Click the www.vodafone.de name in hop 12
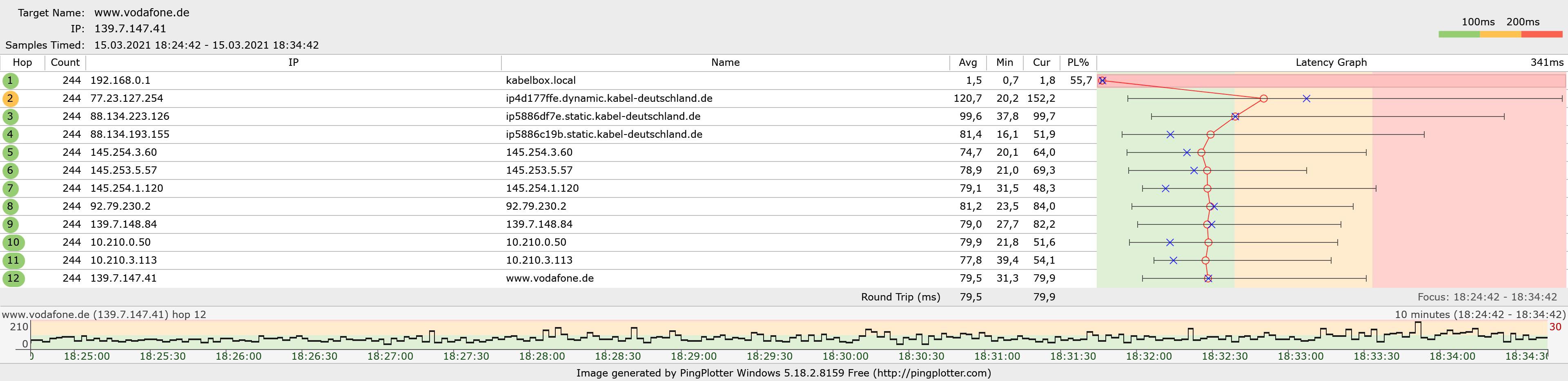This screenshot has width=1568, height=381. click(x=550, y=278)
